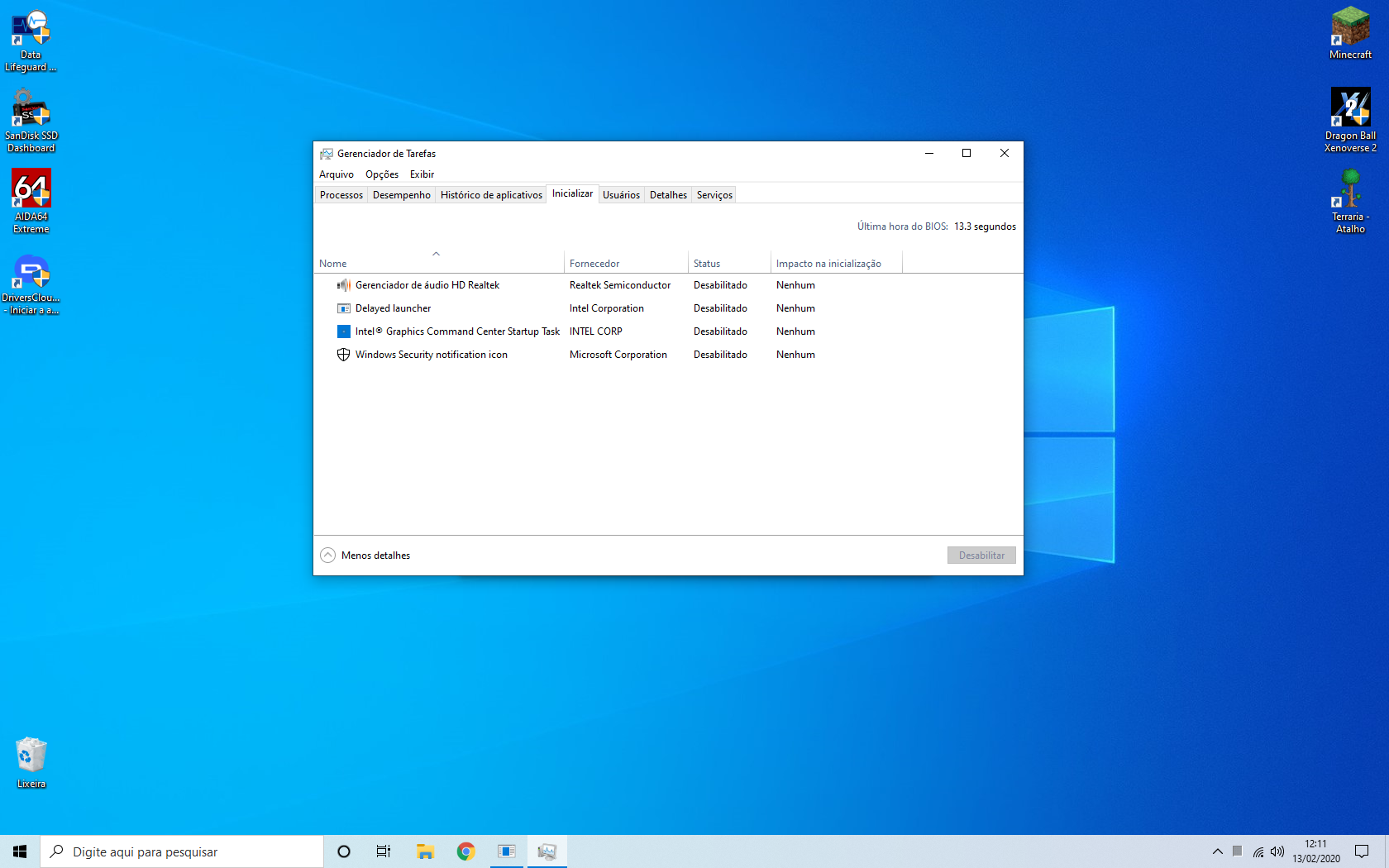Switch to Detalhes tab
The width and height of the screenshot is (1389, 868).
(x=668, y=195)
